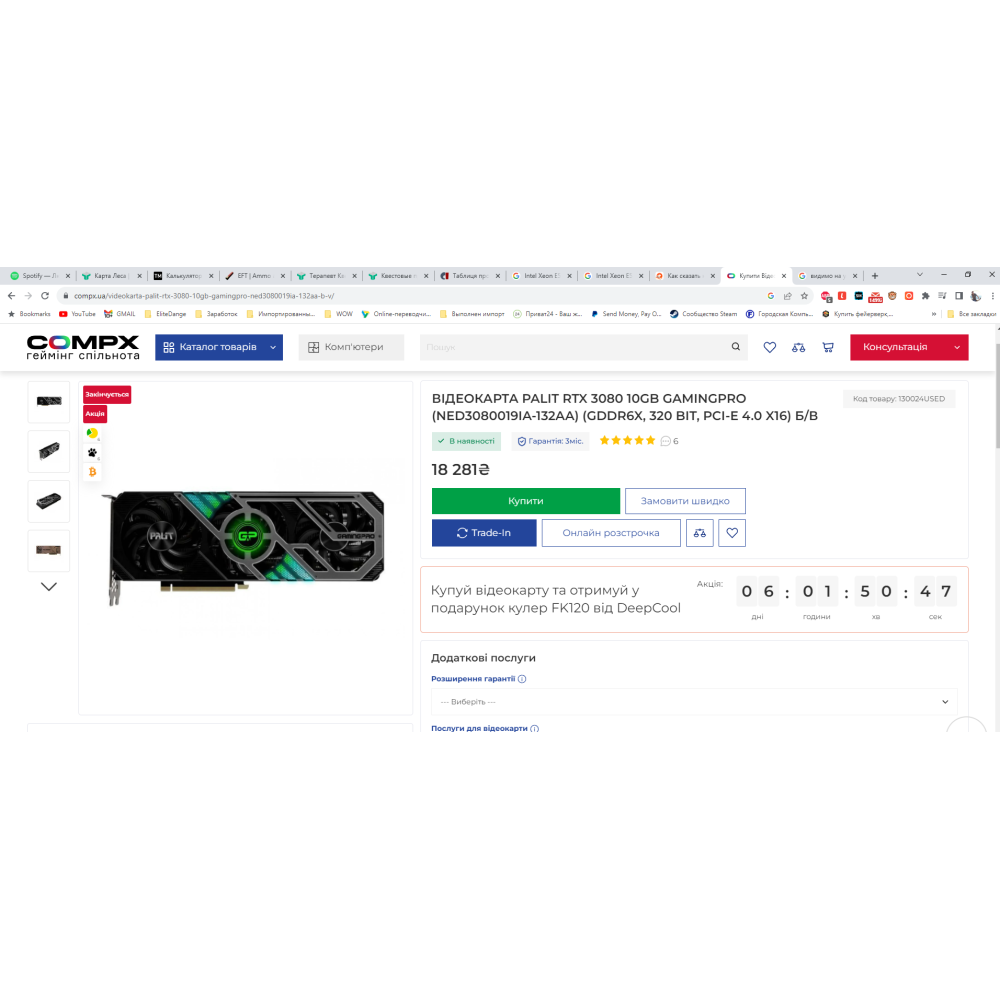1000x1000 pixels.
Task: Expand the Каталог товарів dropdown
Action: click(219, 347)
